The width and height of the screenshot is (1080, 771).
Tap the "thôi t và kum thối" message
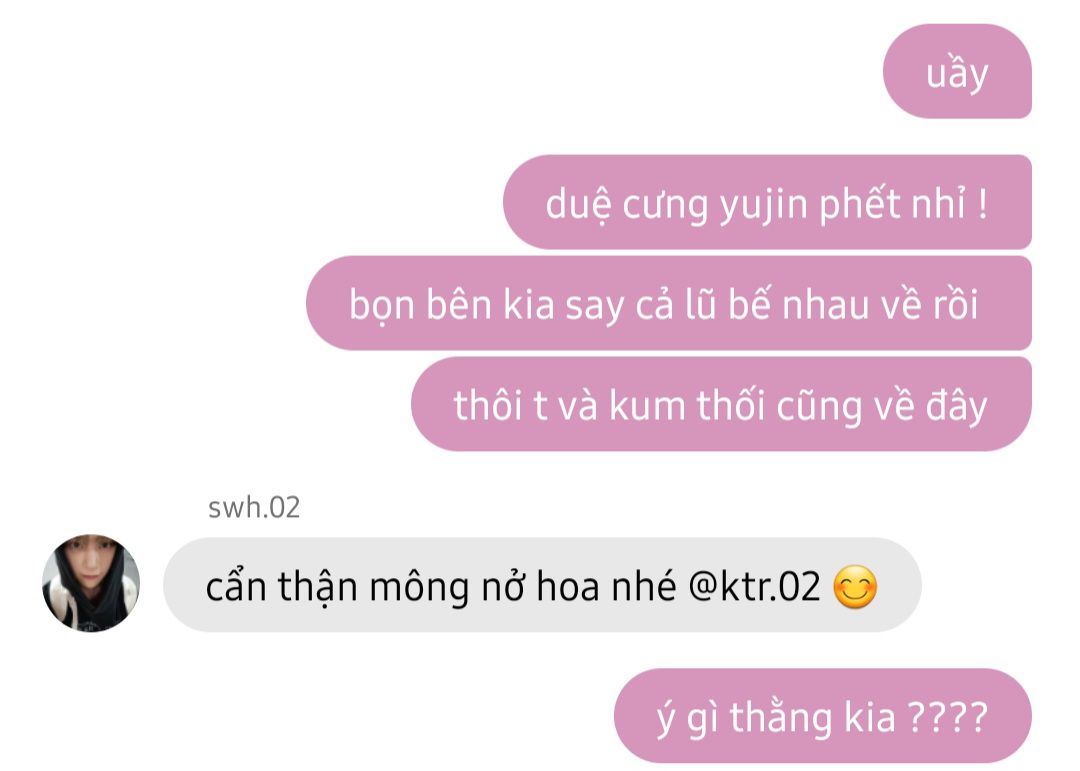point(721,404)
